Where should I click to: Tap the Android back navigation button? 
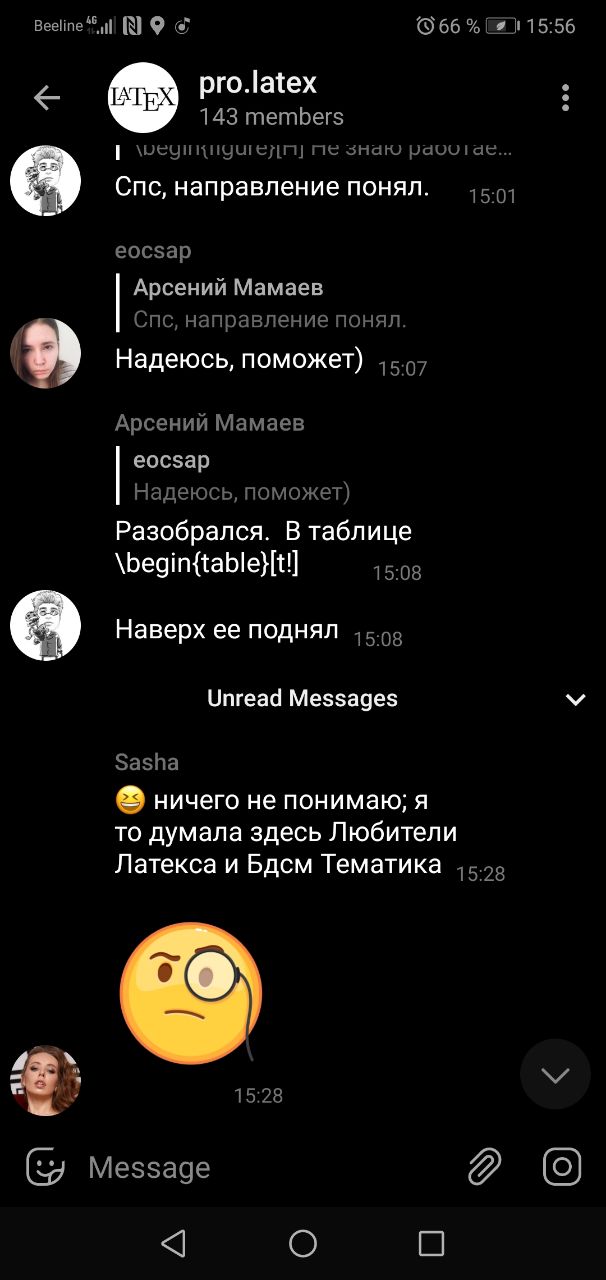pos(174,1243)
